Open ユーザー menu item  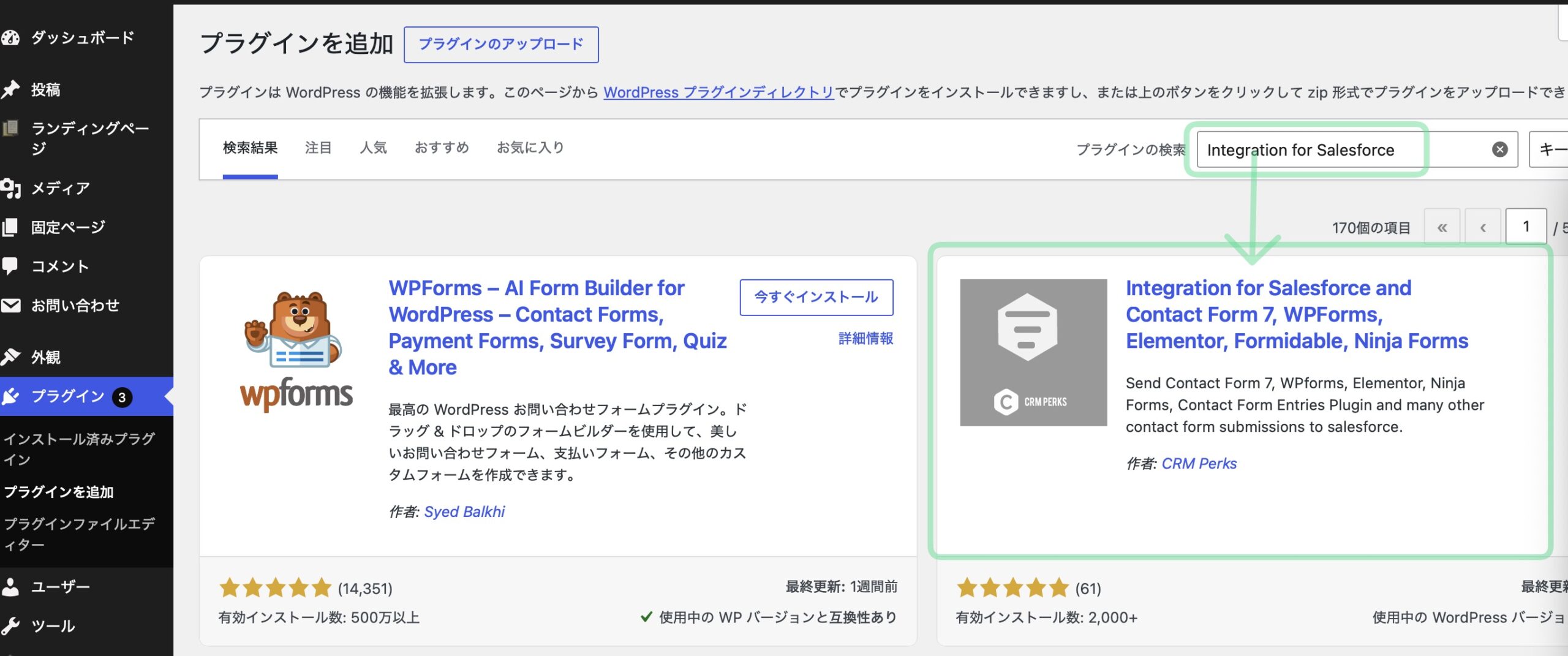[x=61, y=587]
